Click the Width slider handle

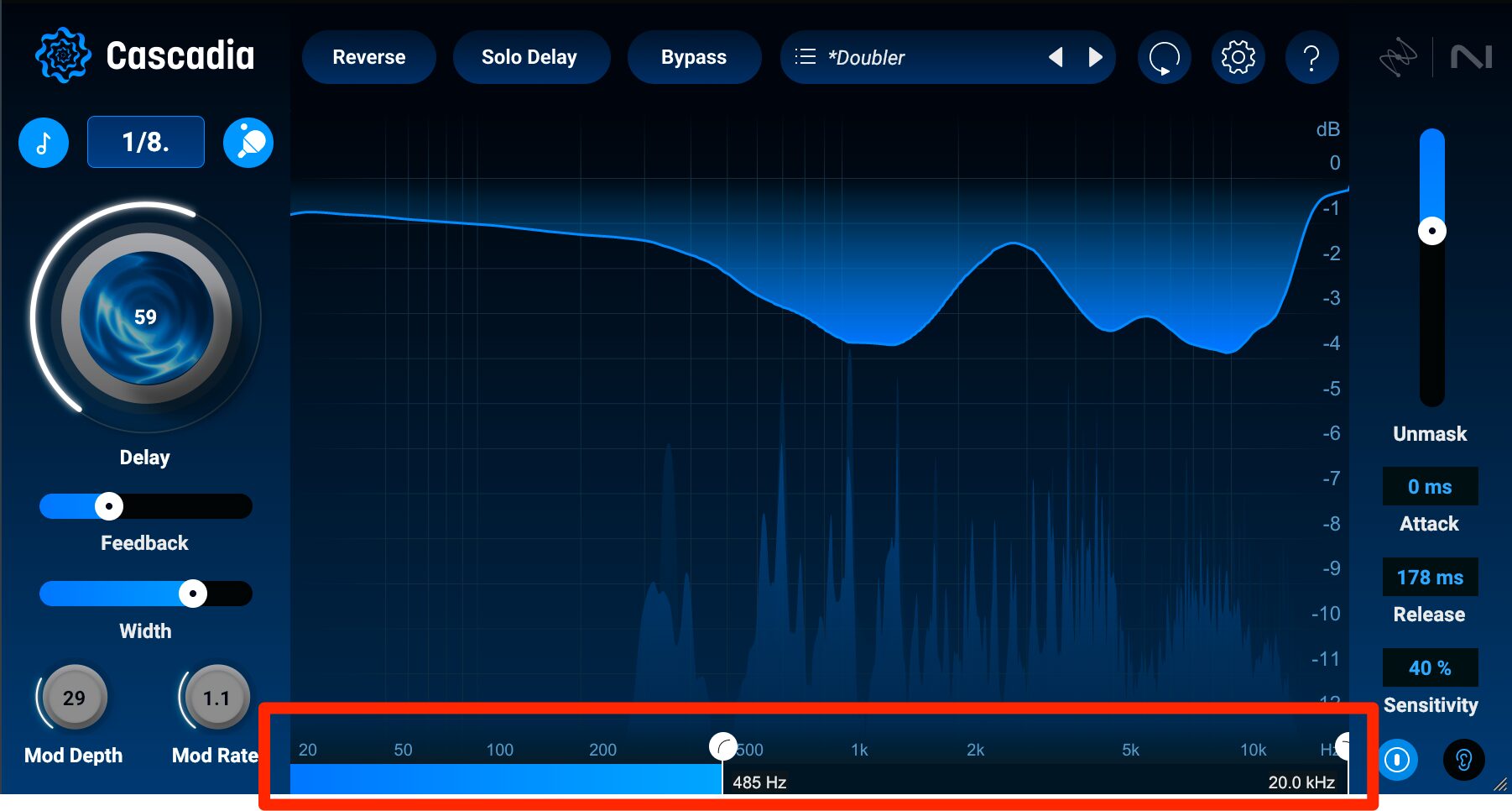coord(193,594)
